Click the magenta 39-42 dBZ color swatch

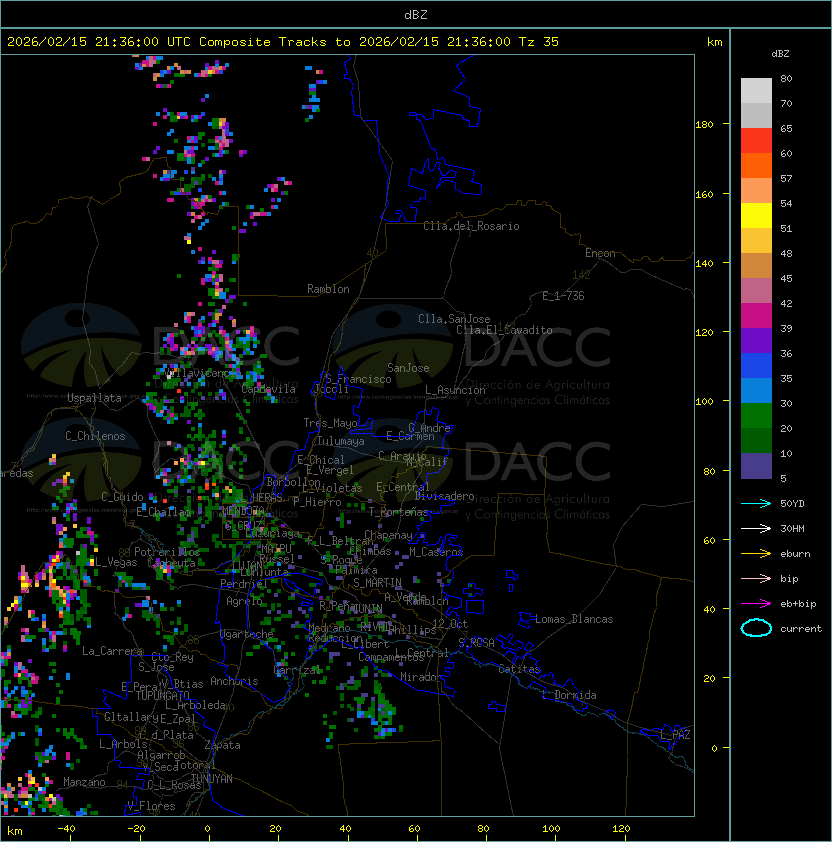756,316
